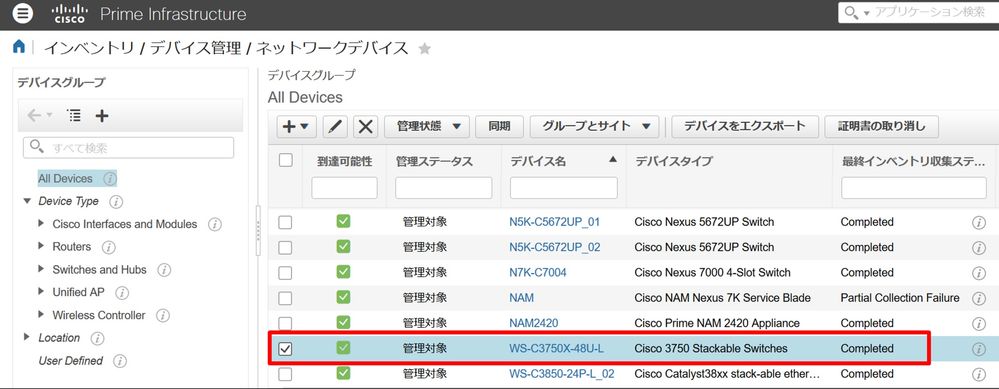Click the デバイスをエクスポート button
This screenshot has width=999, height=389.
pos(745,127)
